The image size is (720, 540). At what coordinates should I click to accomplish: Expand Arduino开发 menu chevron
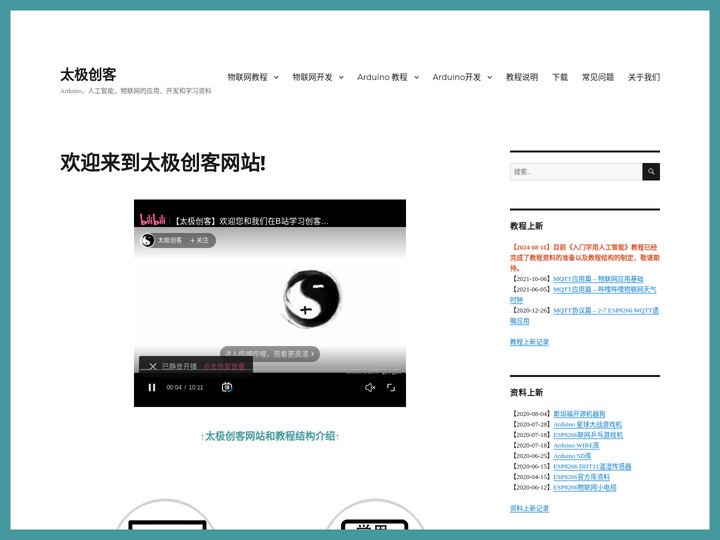[489, 77]
